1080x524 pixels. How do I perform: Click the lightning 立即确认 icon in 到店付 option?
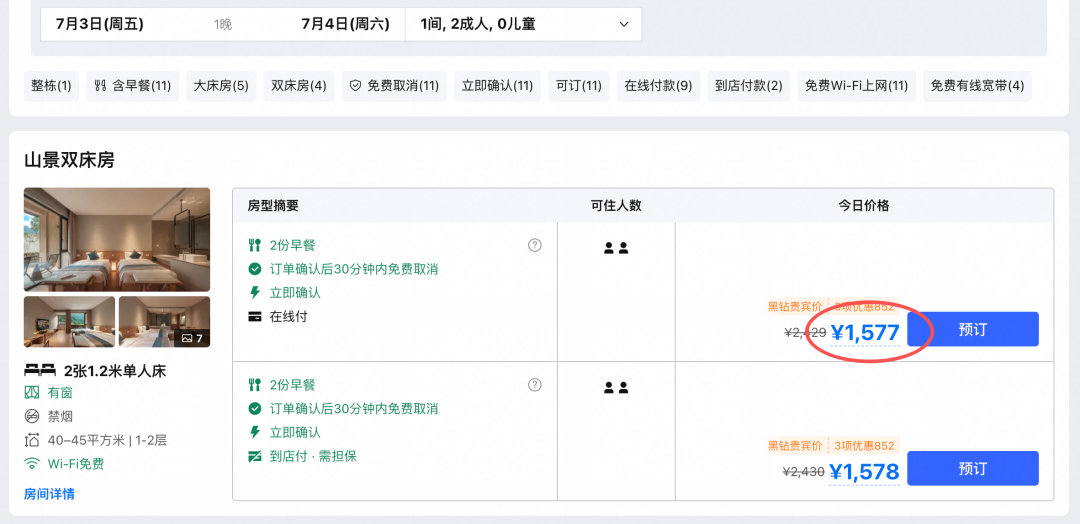pyautogui.click(x=255, y=432)
